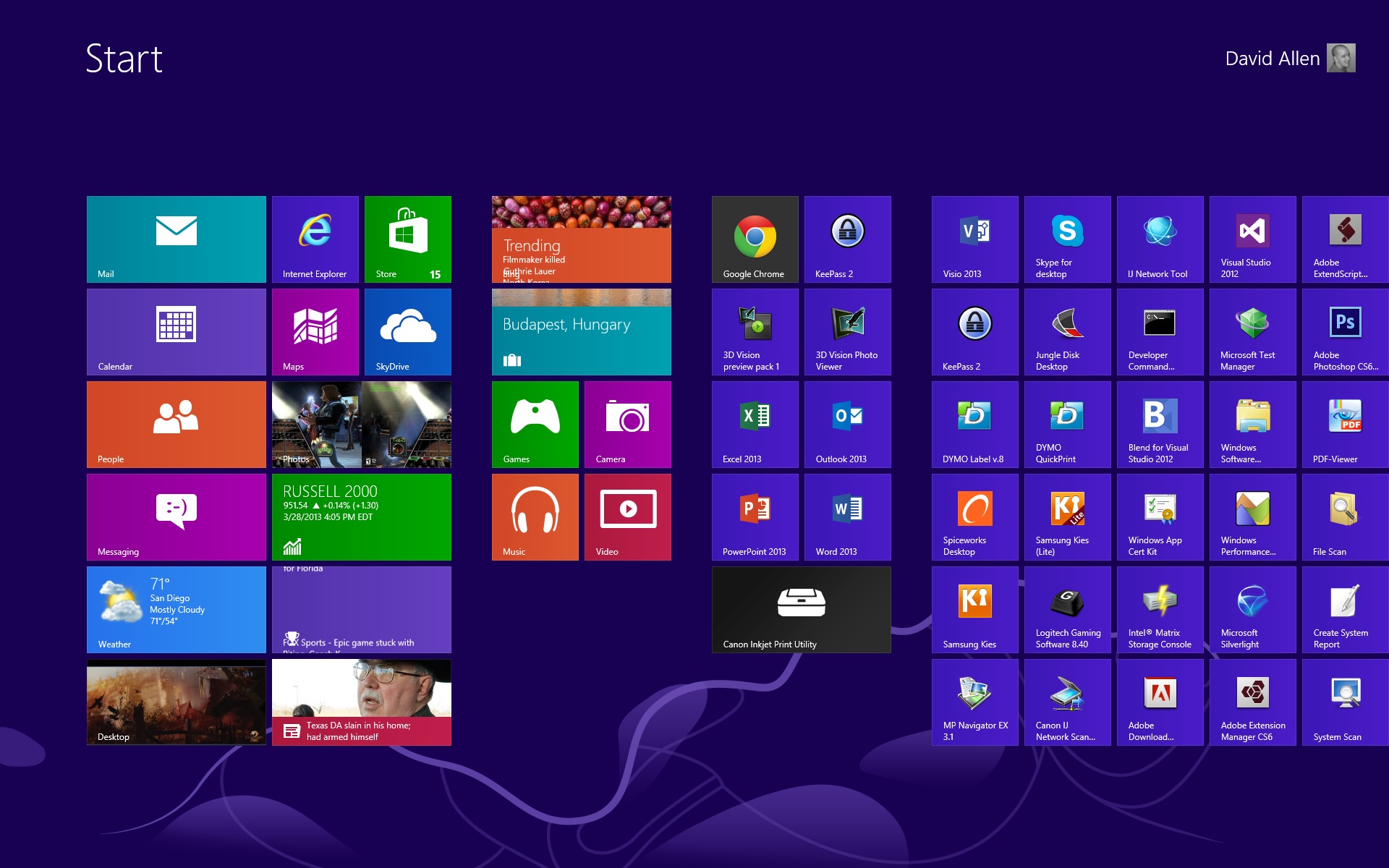The height and width of the screenshot is (868, 1389).
Task: Launch Outlook 2013
Action: (847, 424)
